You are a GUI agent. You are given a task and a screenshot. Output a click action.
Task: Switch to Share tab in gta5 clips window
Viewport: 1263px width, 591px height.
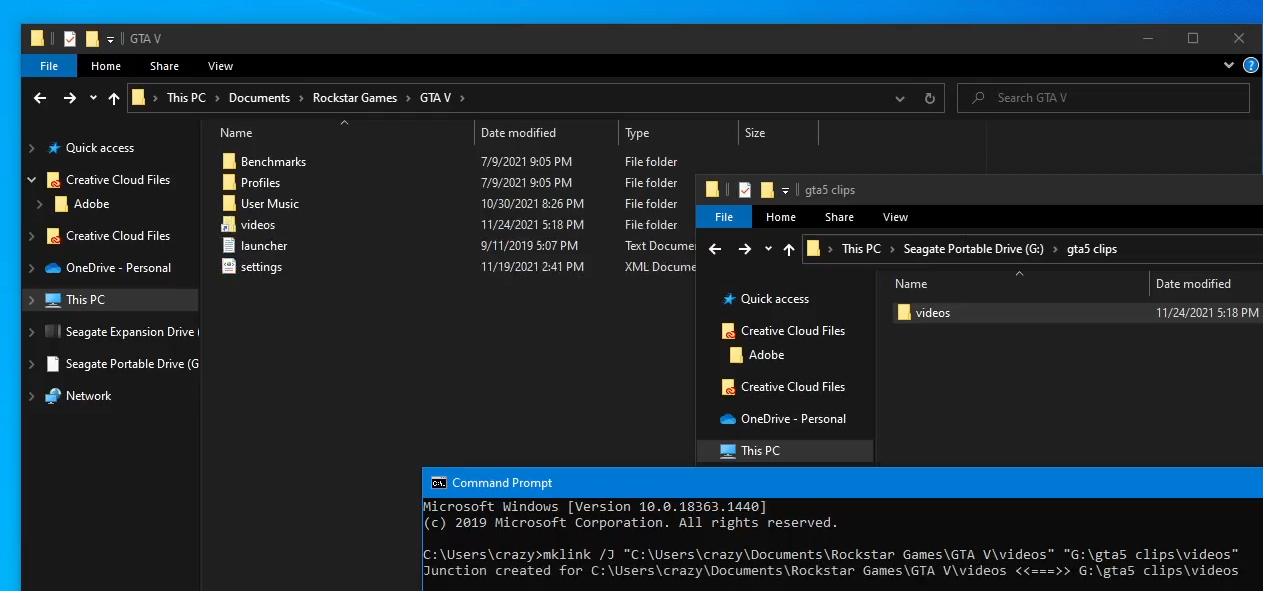(839, 217)
